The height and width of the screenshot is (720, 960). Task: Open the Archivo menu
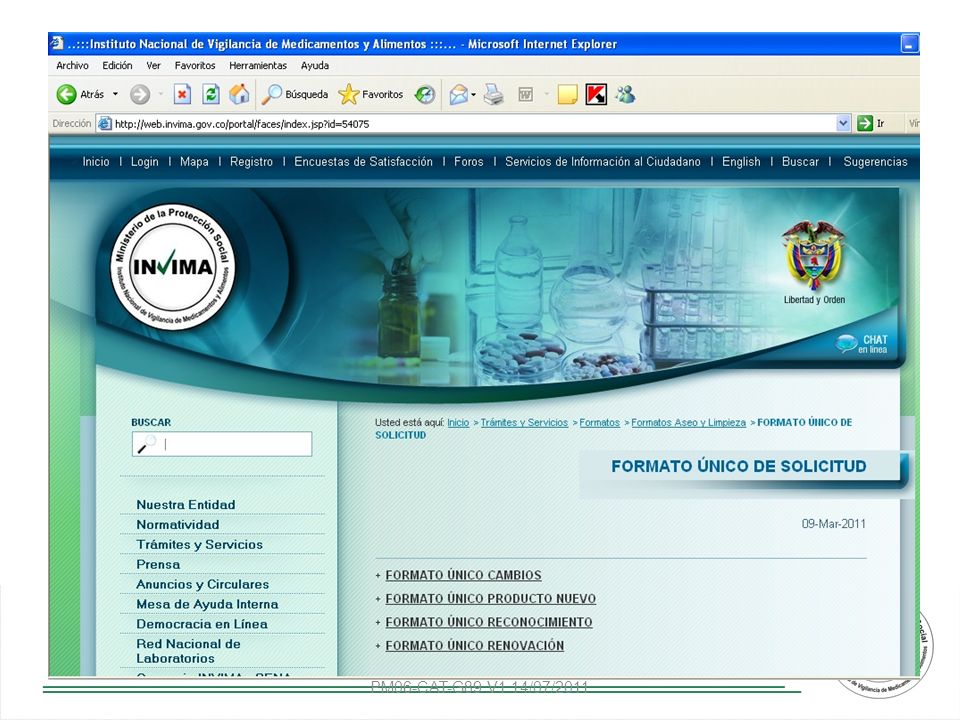coord(72,66)
